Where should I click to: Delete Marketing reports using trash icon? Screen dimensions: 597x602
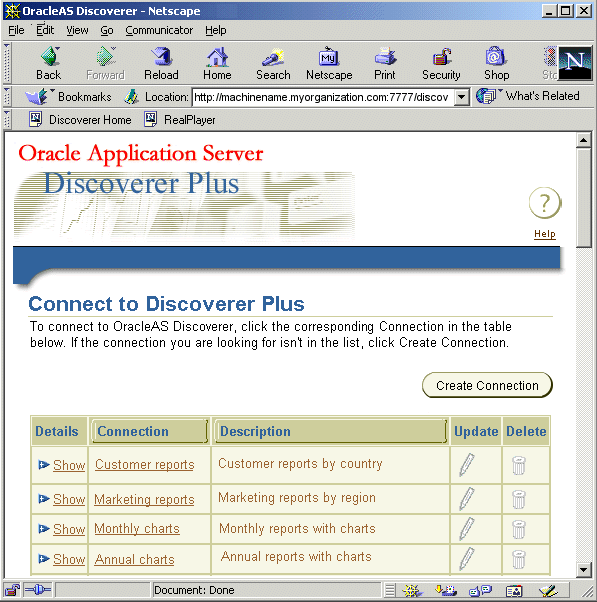(x=519, y=499)
